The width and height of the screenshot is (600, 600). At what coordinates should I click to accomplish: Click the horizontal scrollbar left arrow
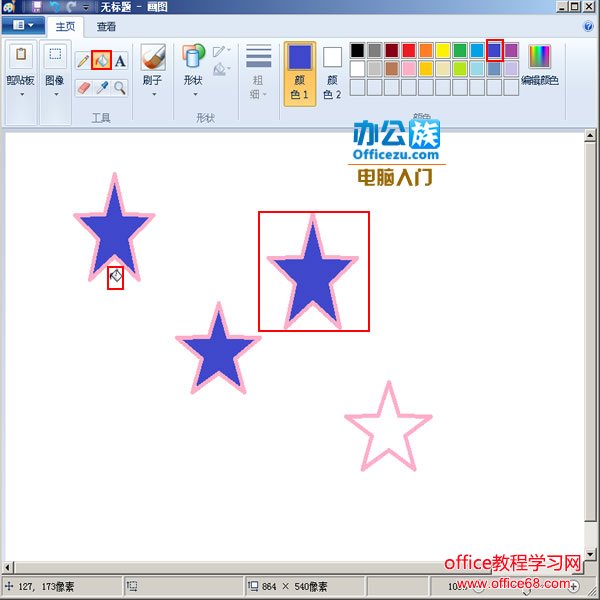[x=8, y=567]
